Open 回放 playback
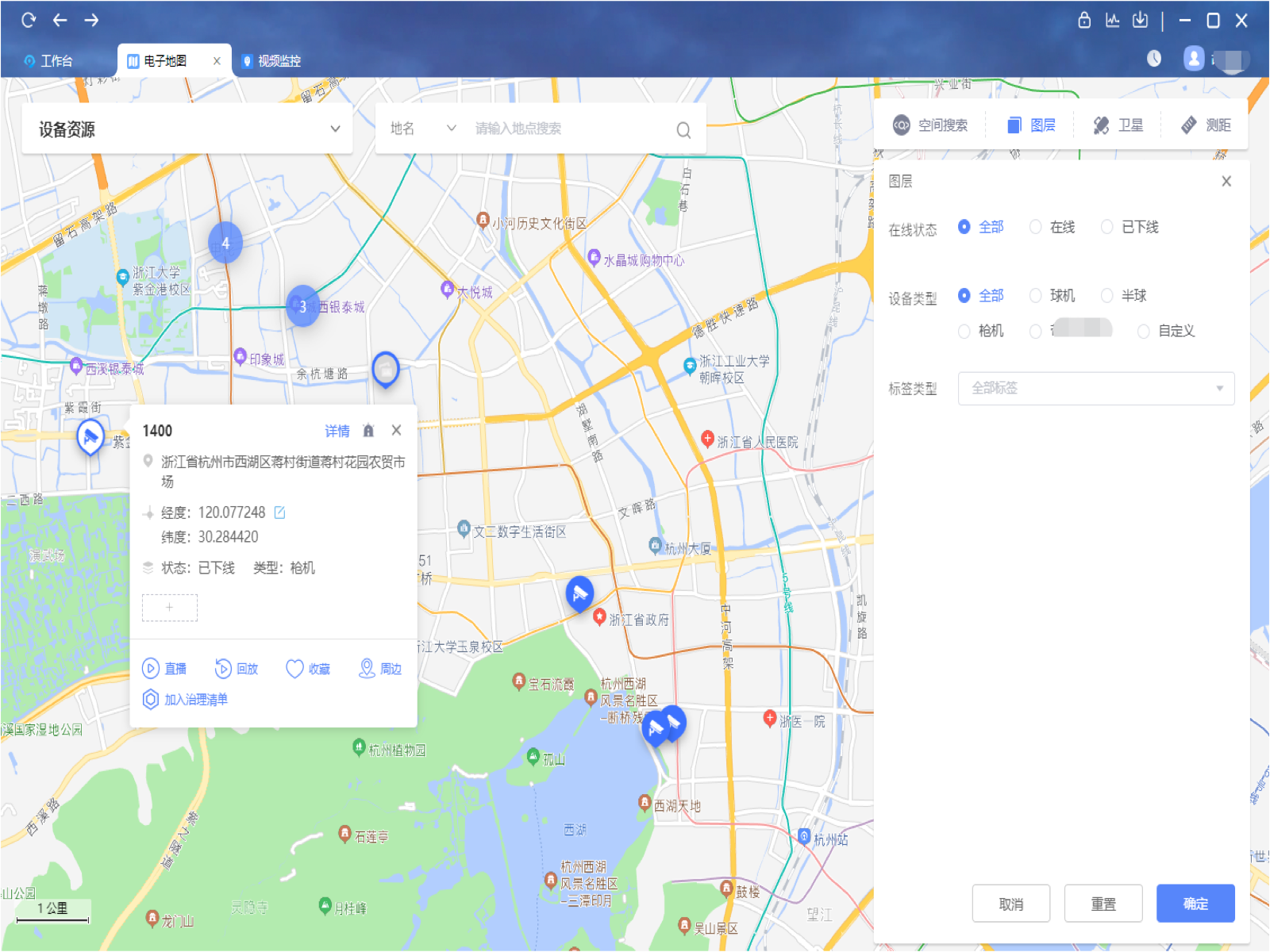Viewport: 1270px width, 952px height. coord(237,669)
